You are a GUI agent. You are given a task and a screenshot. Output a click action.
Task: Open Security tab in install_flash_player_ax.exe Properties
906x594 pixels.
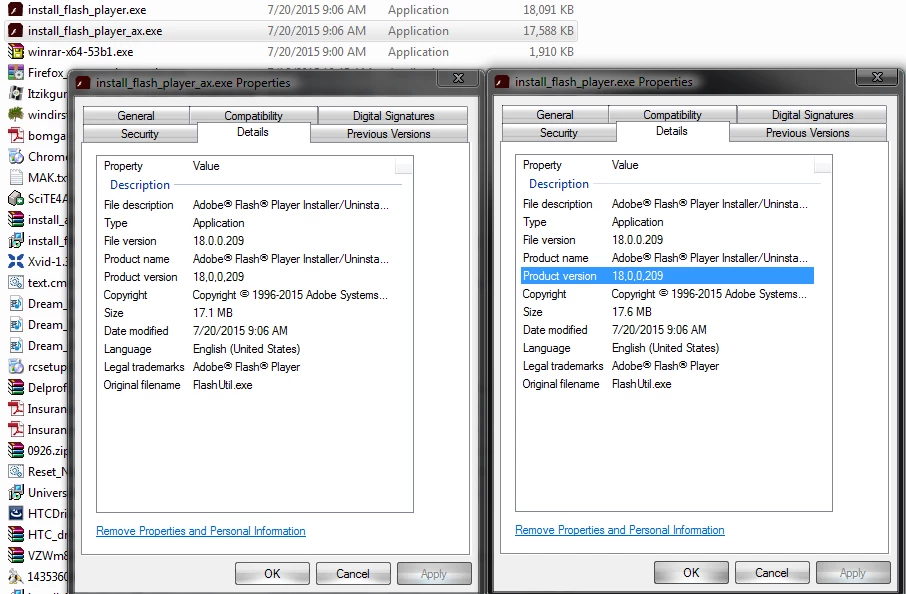pyautogui.click(x=140, y=133)
